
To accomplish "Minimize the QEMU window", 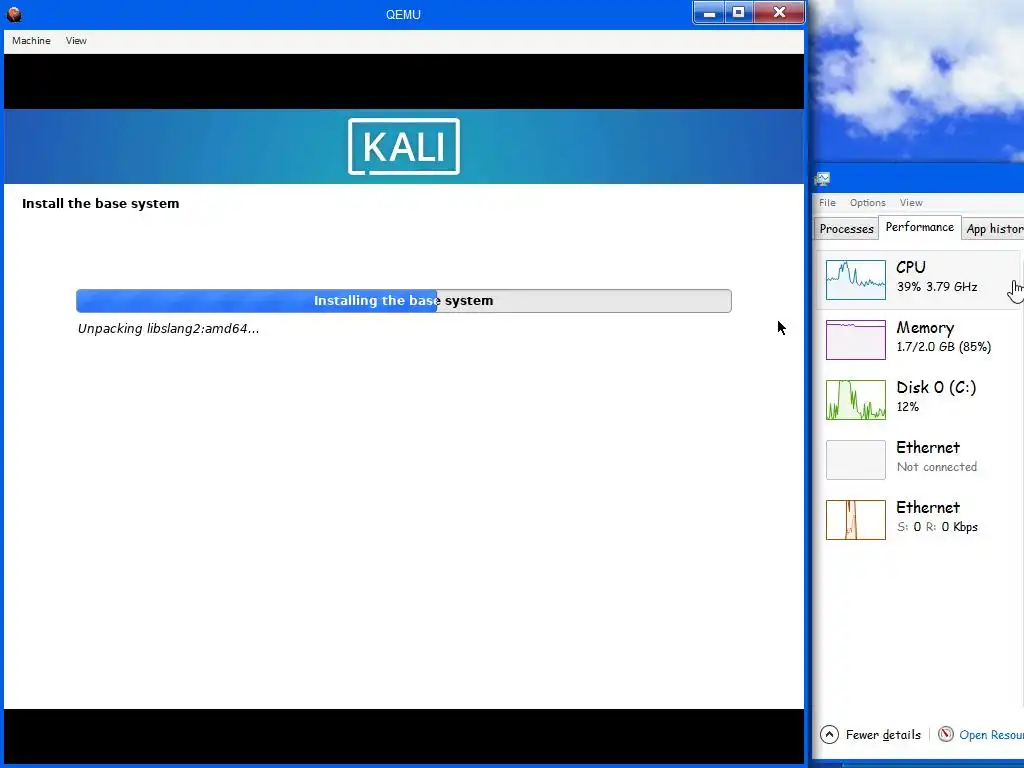I will pyautogui.click(x=709, y=12).
